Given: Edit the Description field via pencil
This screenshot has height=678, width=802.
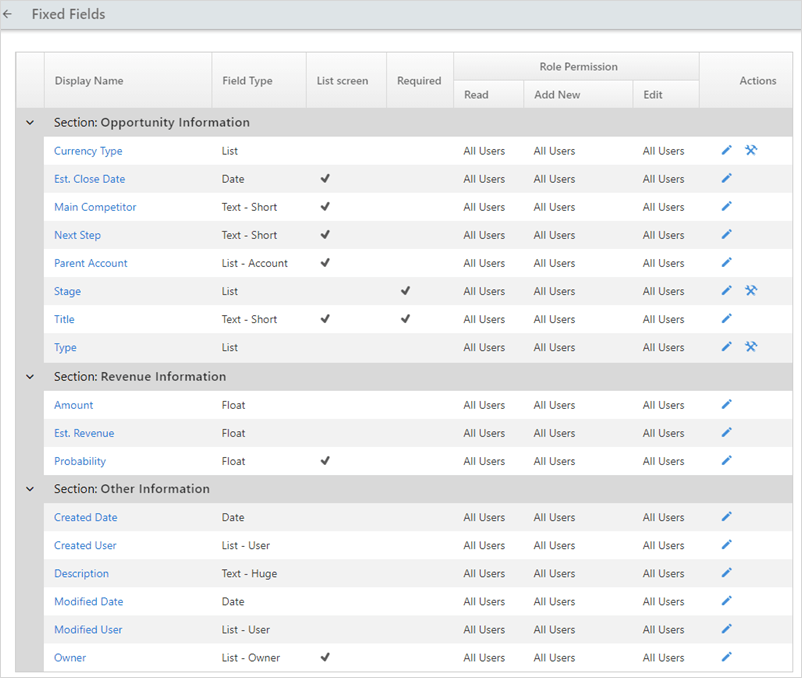Looking at the screenshot, I should [726, 573].
